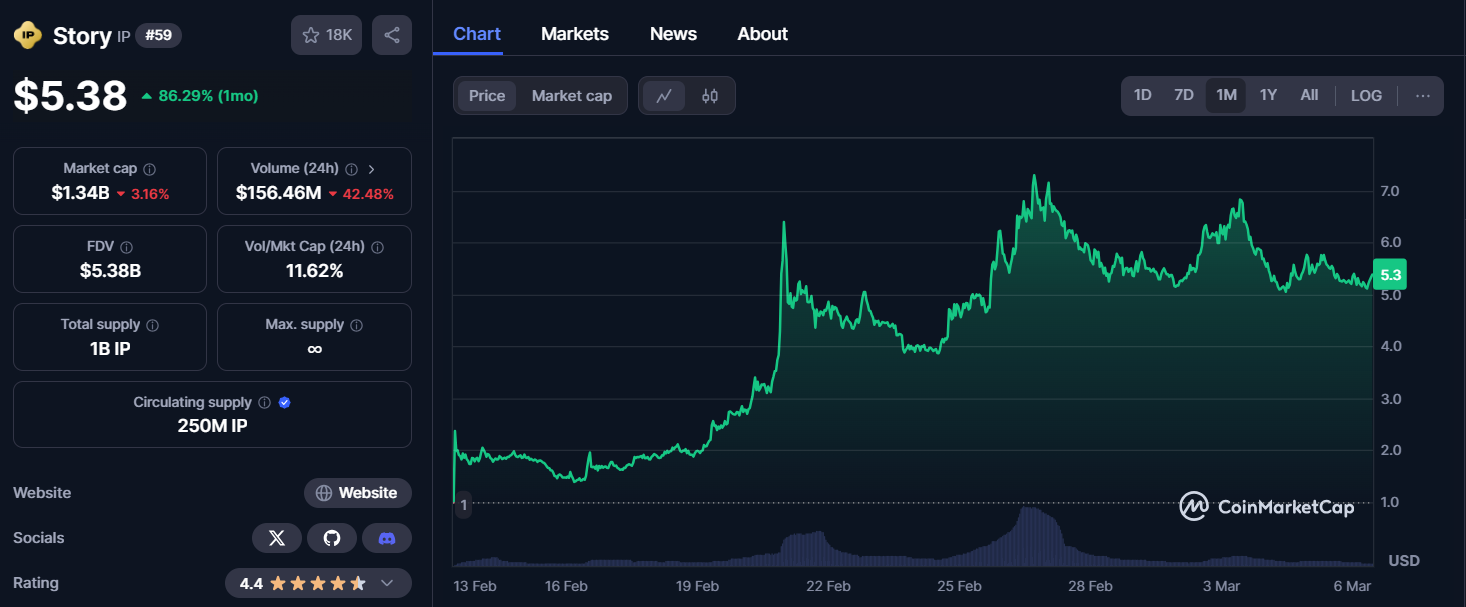Click the verified circulating supply badge
This screenshot has height=607, width=1466.
pyautogui.click(x=284, y=403)
